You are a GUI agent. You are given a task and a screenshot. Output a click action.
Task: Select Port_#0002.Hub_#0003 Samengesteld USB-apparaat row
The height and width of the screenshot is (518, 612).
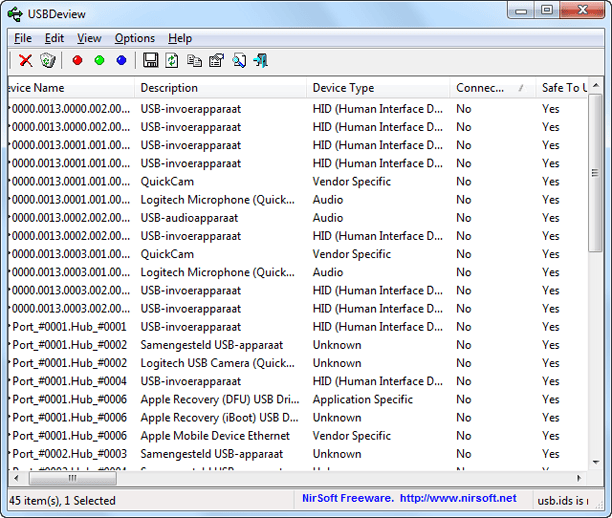click(297, 454)
